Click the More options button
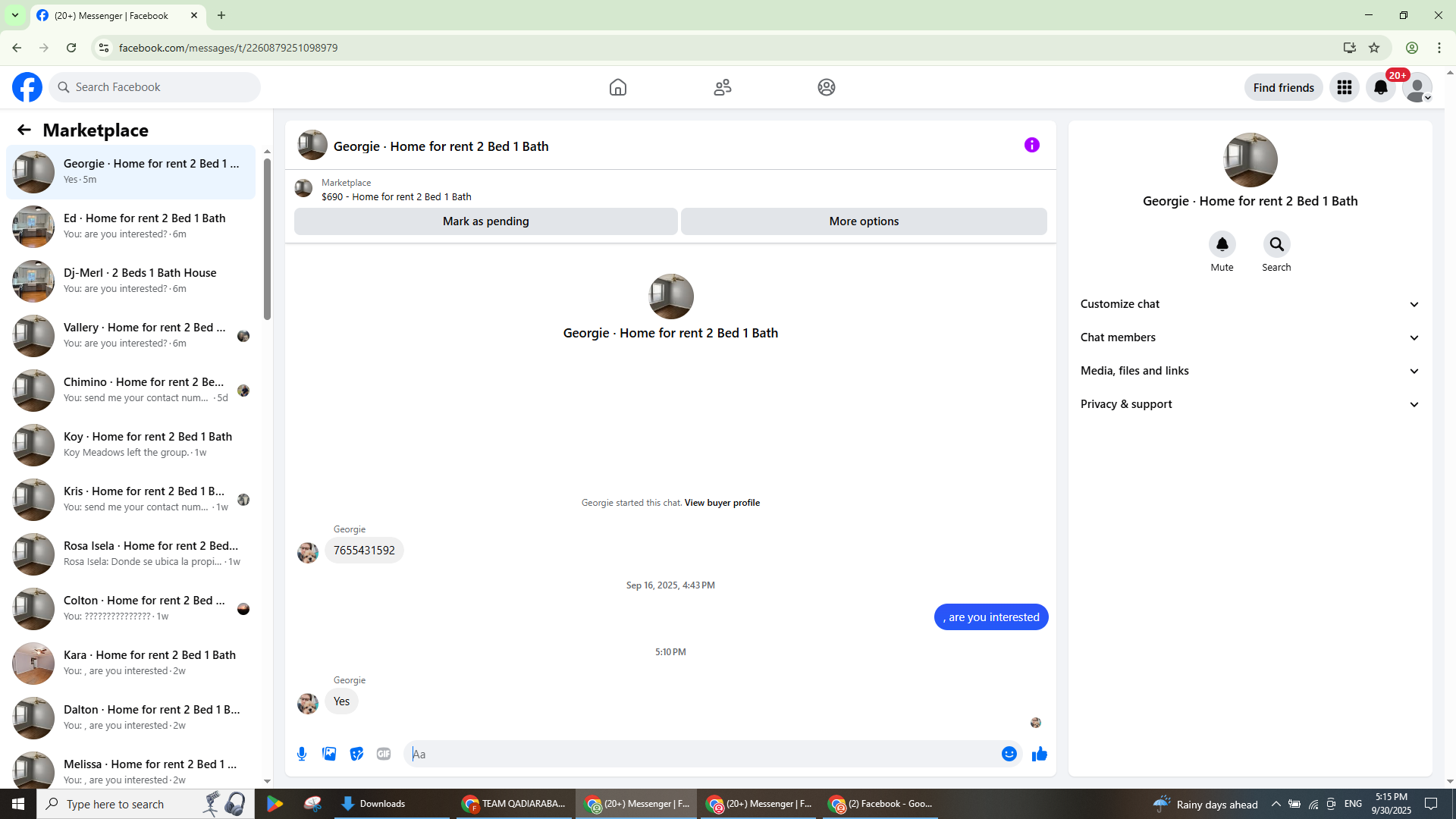The width and height of the screenshot is (1456, 819). 864,221
